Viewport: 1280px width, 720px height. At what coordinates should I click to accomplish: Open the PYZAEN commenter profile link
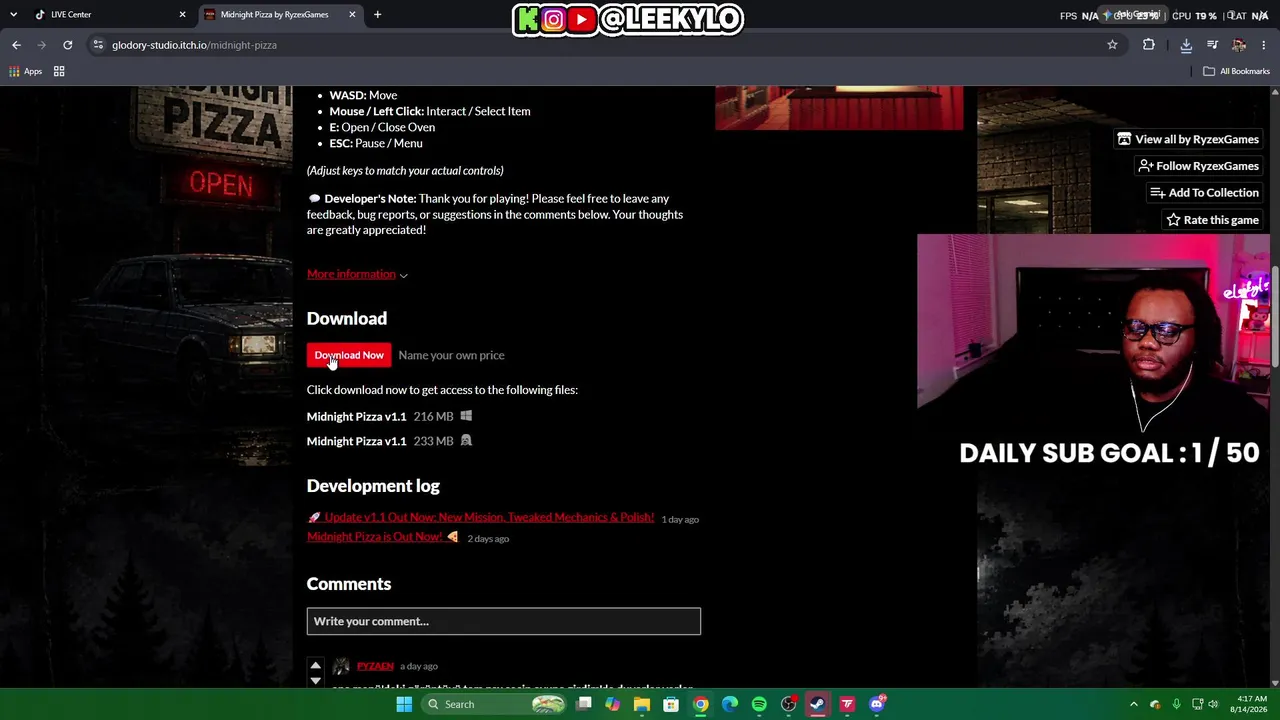(x=375, y=666)
